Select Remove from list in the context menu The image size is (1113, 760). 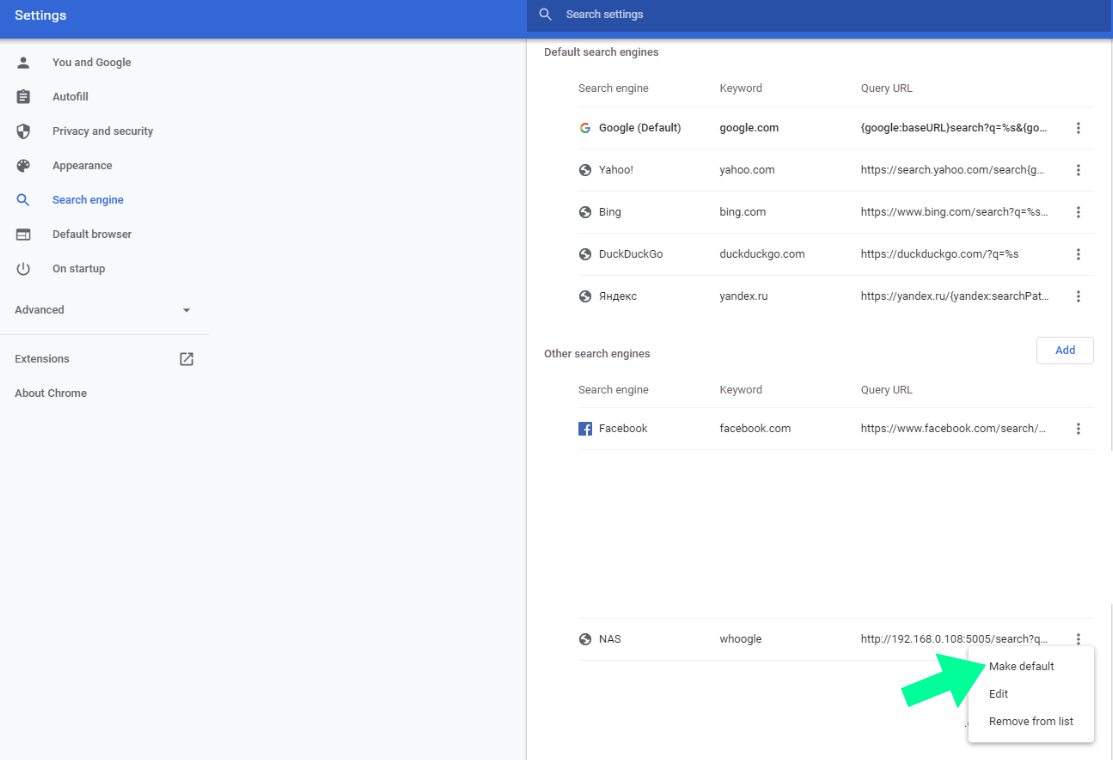pyautogui.click(x=1031, y=721)
